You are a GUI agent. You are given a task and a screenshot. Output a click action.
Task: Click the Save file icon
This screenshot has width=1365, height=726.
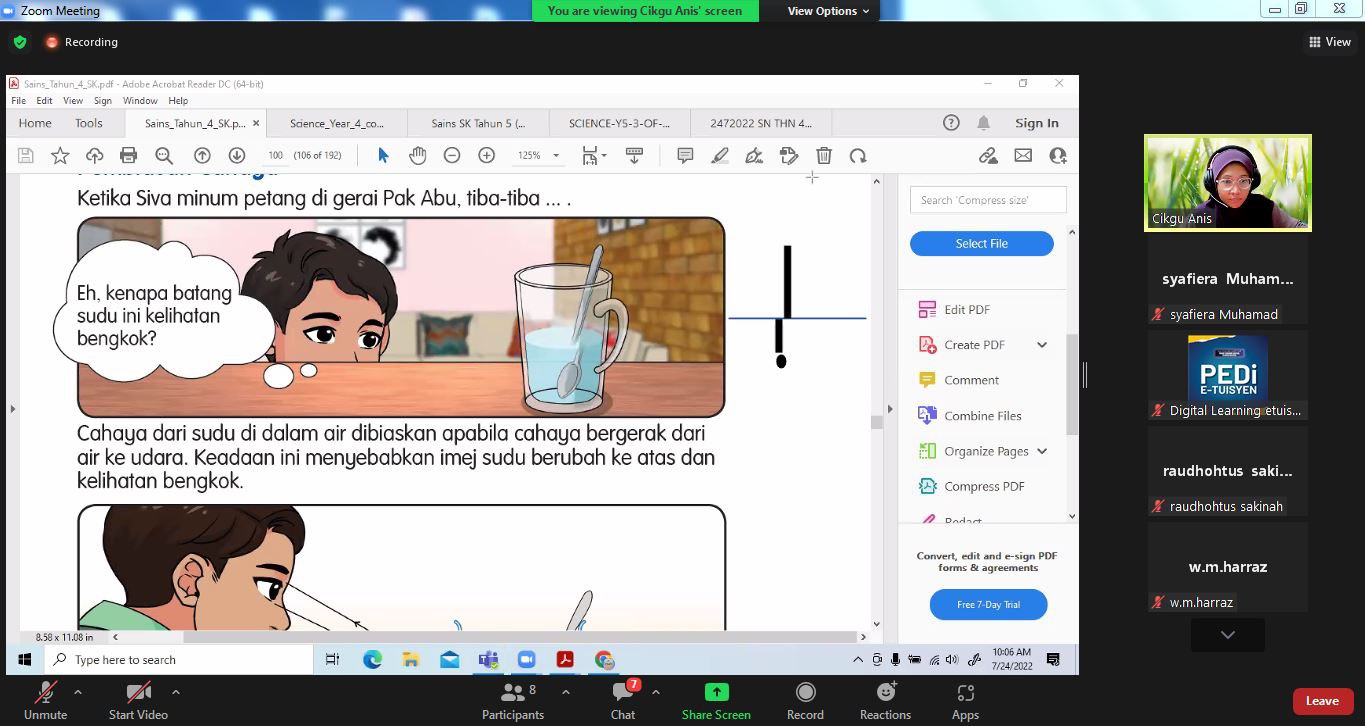click(26, 156)
